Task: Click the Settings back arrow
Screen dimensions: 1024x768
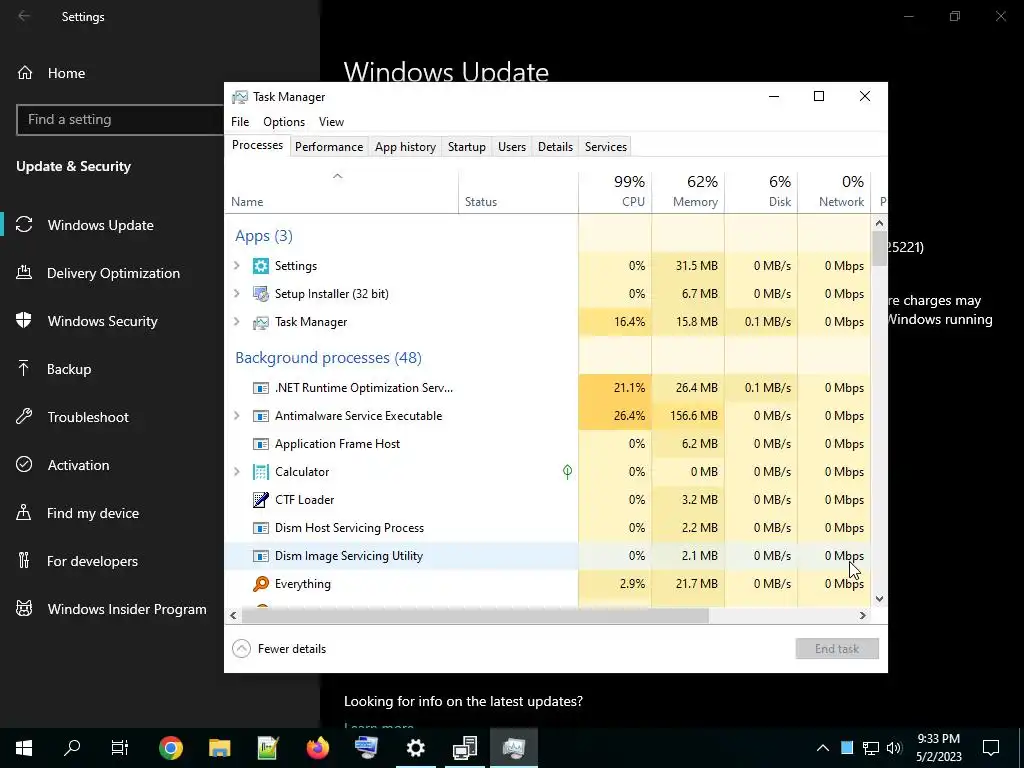Action: coord(24,16)
